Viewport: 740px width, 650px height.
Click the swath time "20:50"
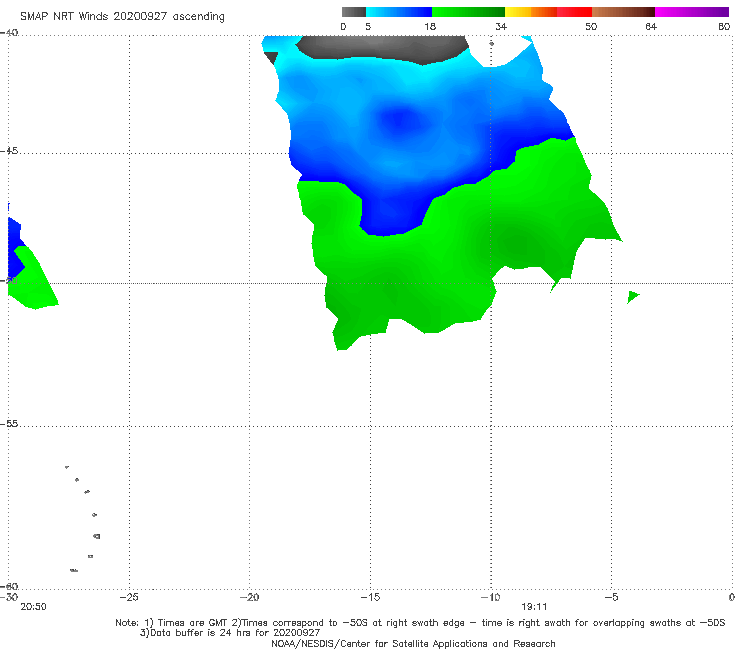34,607
